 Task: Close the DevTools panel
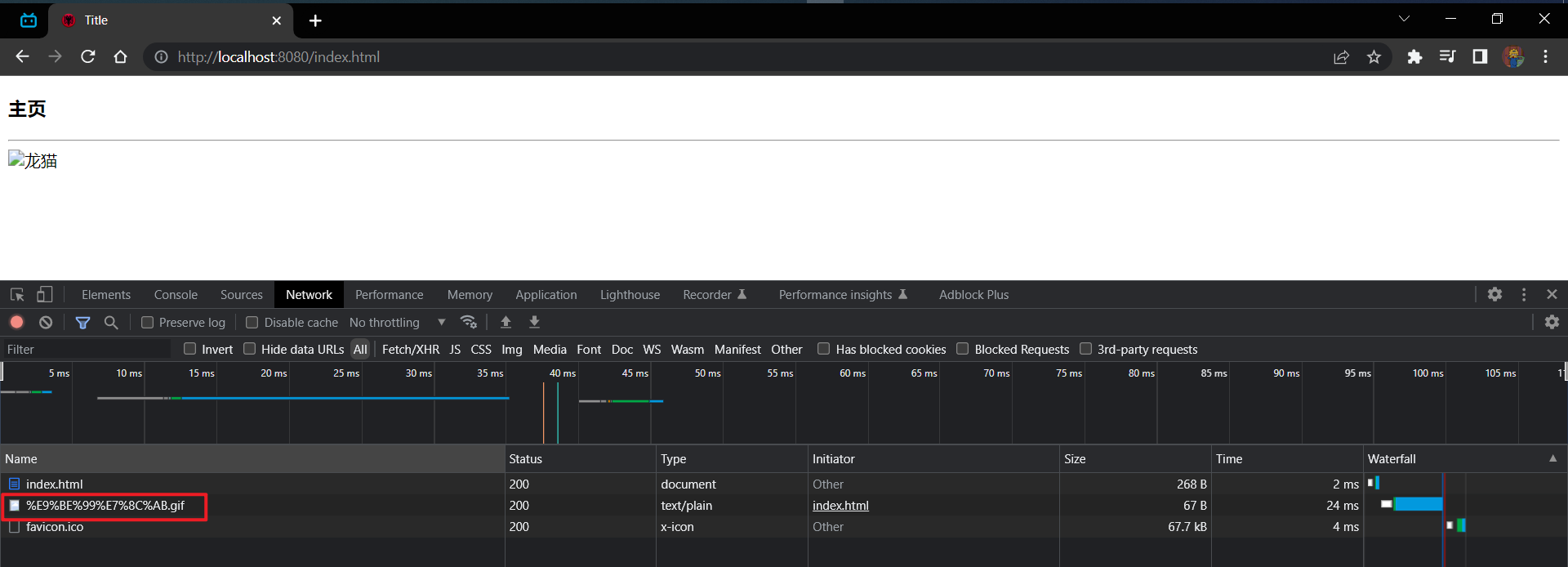(x=1552, y=294)
